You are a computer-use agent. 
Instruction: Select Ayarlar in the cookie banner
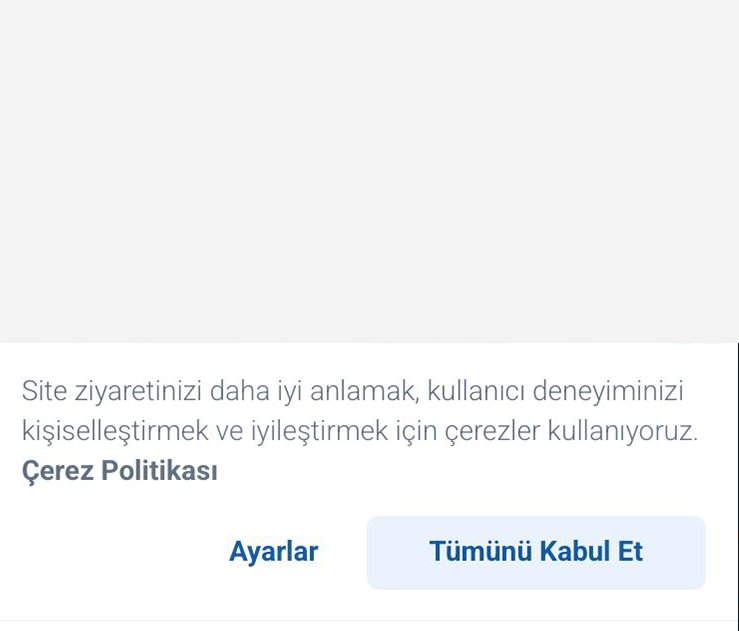273,552
